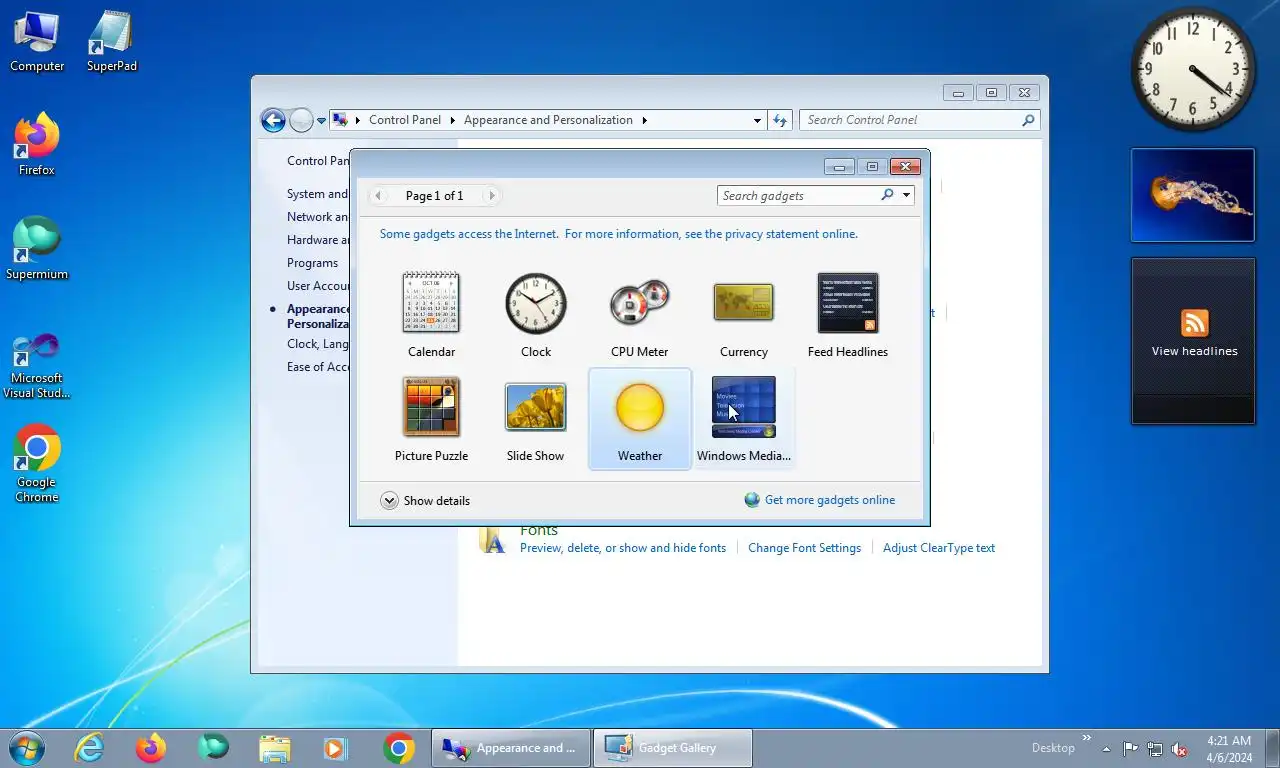
Task: Open Google Chrome desktop shortcut
Action: pyautogui.click(x=37, y=463)
